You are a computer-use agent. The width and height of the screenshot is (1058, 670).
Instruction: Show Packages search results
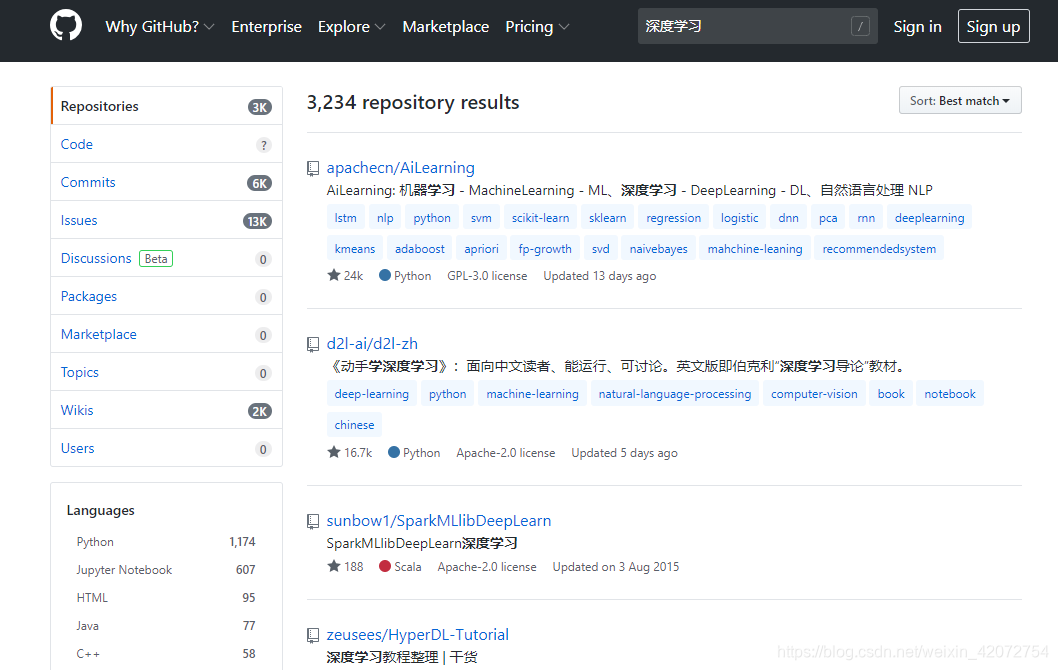point(167,296)
